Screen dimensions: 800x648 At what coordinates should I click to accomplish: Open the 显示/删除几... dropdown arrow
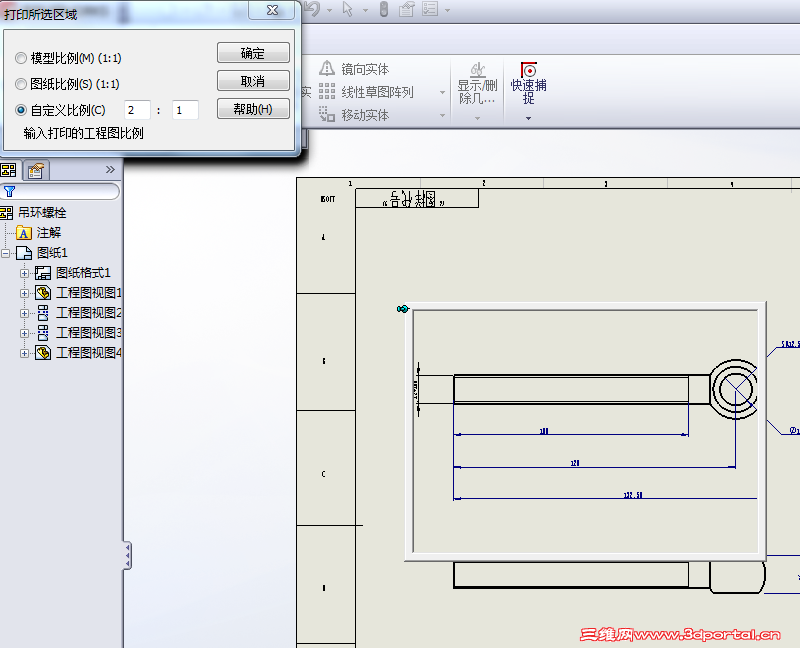[478, 118]
